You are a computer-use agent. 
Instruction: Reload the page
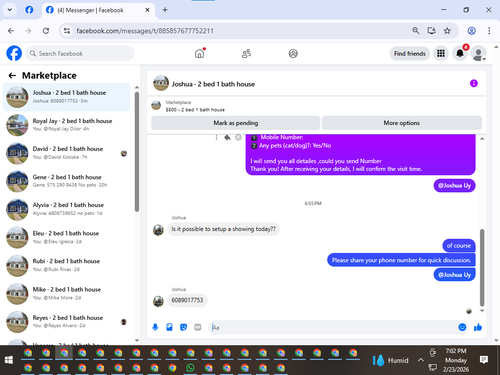point(46,31)
